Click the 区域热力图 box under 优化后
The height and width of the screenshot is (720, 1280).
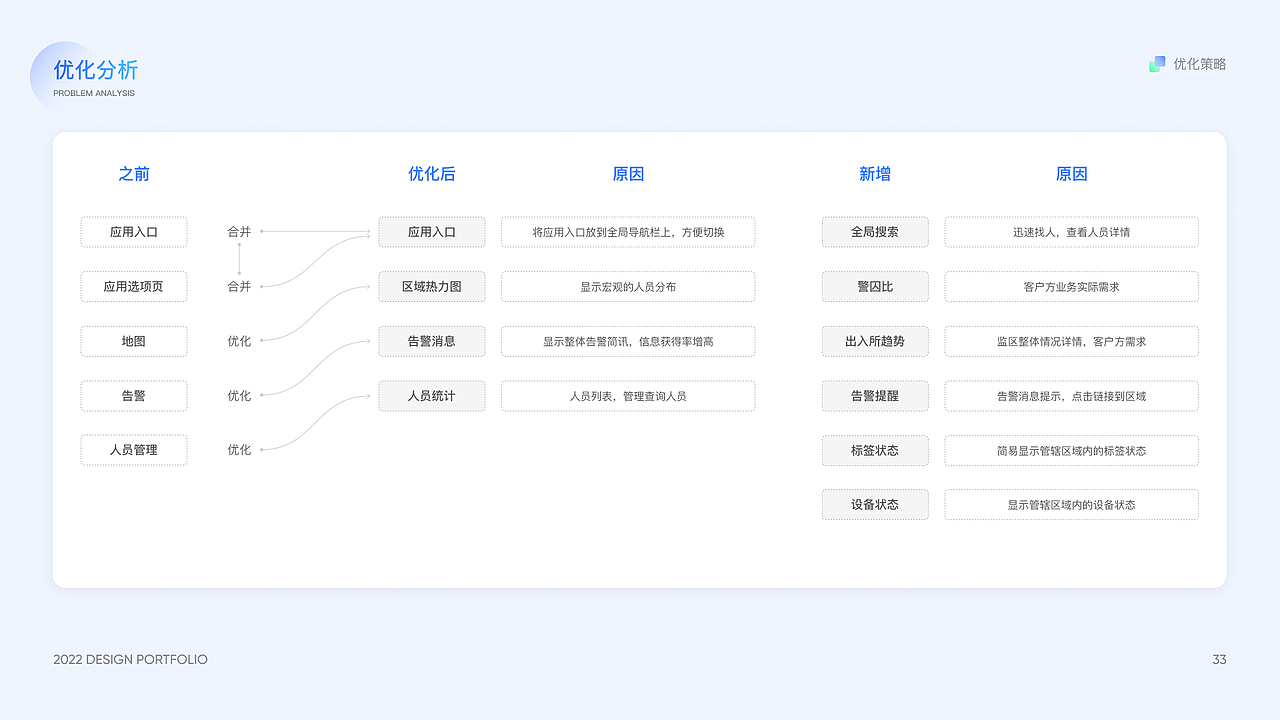click(x=431, y=286)
